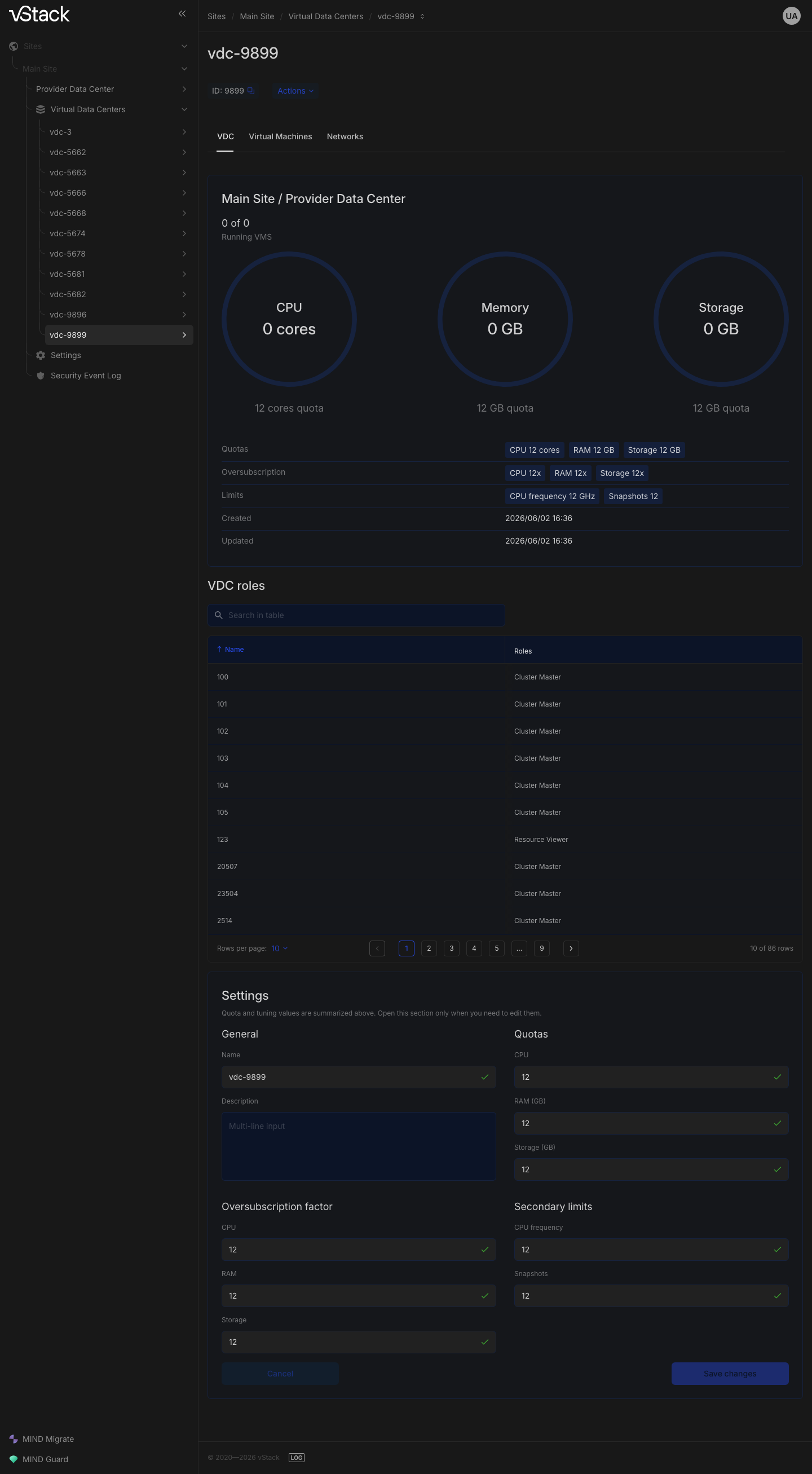812x1474 pixels.
Task: Expand vdc-5662 in the tree
Action: (x=184, y=152)
